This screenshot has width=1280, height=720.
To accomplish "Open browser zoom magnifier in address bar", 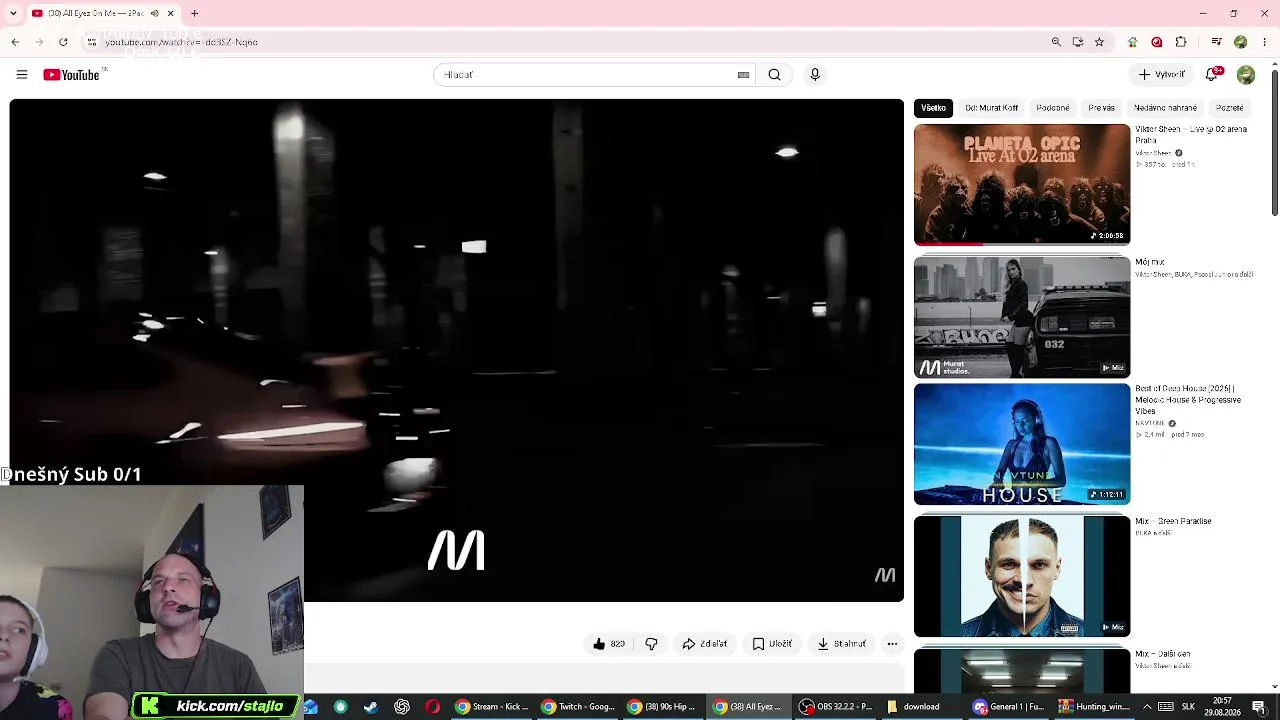I will click(1056, 42).
